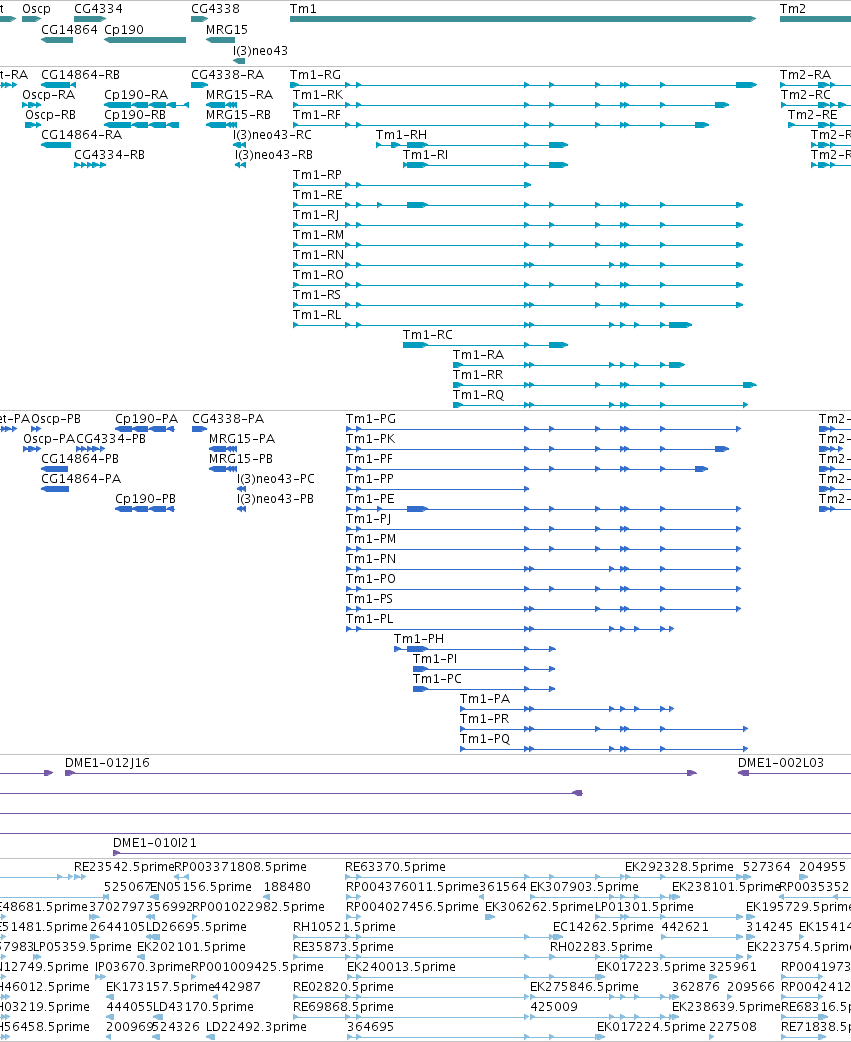The image size is (851, 1042).
Task: Click EST LD22492.3prime label
Action: coord(256,1026)
